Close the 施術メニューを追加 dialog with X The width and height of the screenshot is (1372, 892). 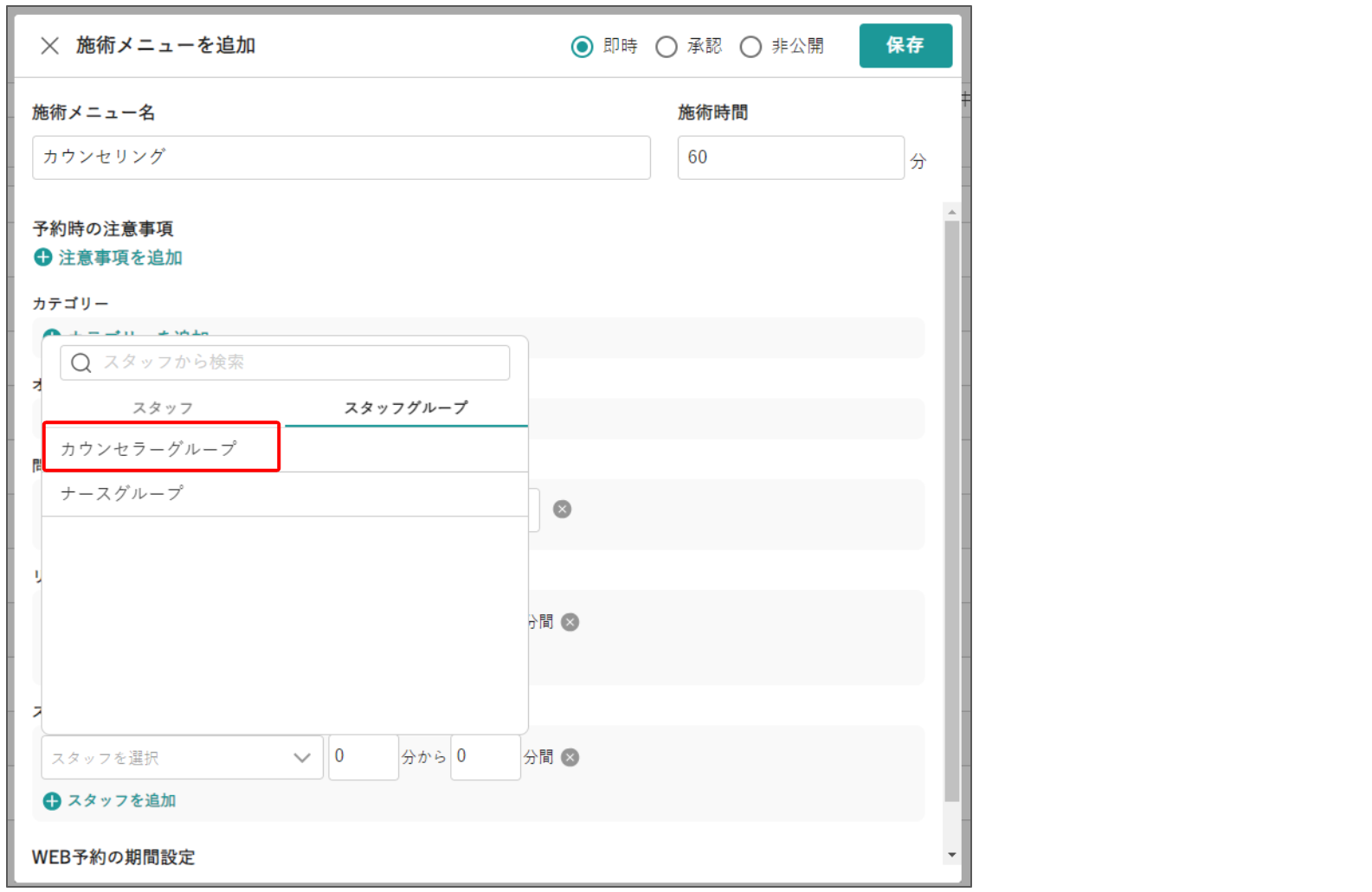tap(49, 46)
